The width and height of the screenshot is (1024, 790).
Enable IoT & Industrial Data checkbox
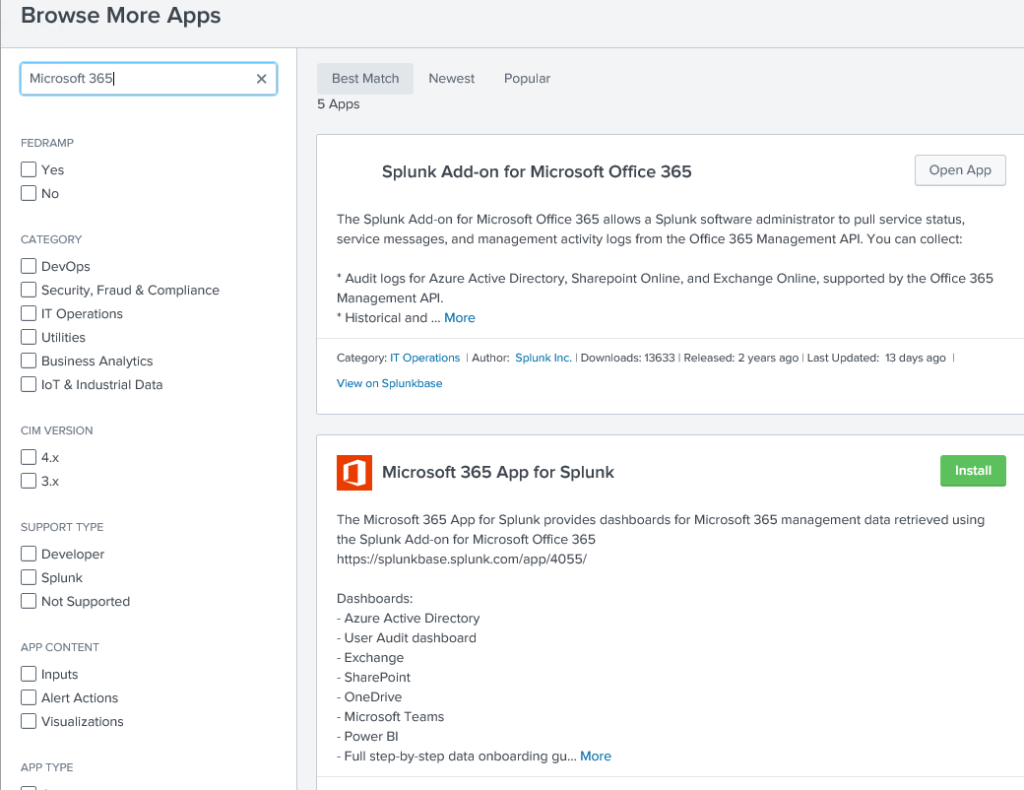coord(28,385)
